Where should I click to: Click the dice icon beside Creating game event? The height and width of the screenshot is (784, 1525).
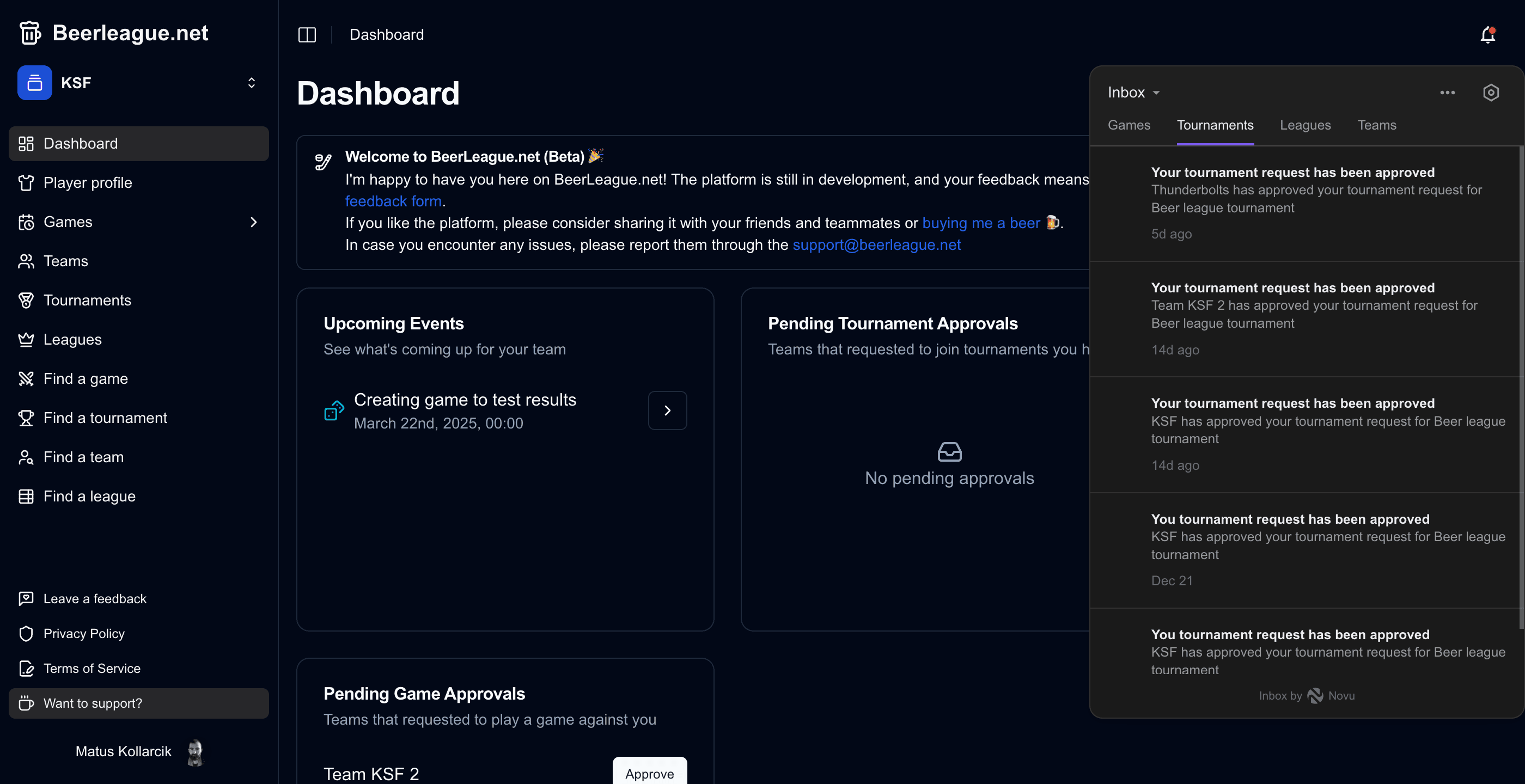[334, 411]
